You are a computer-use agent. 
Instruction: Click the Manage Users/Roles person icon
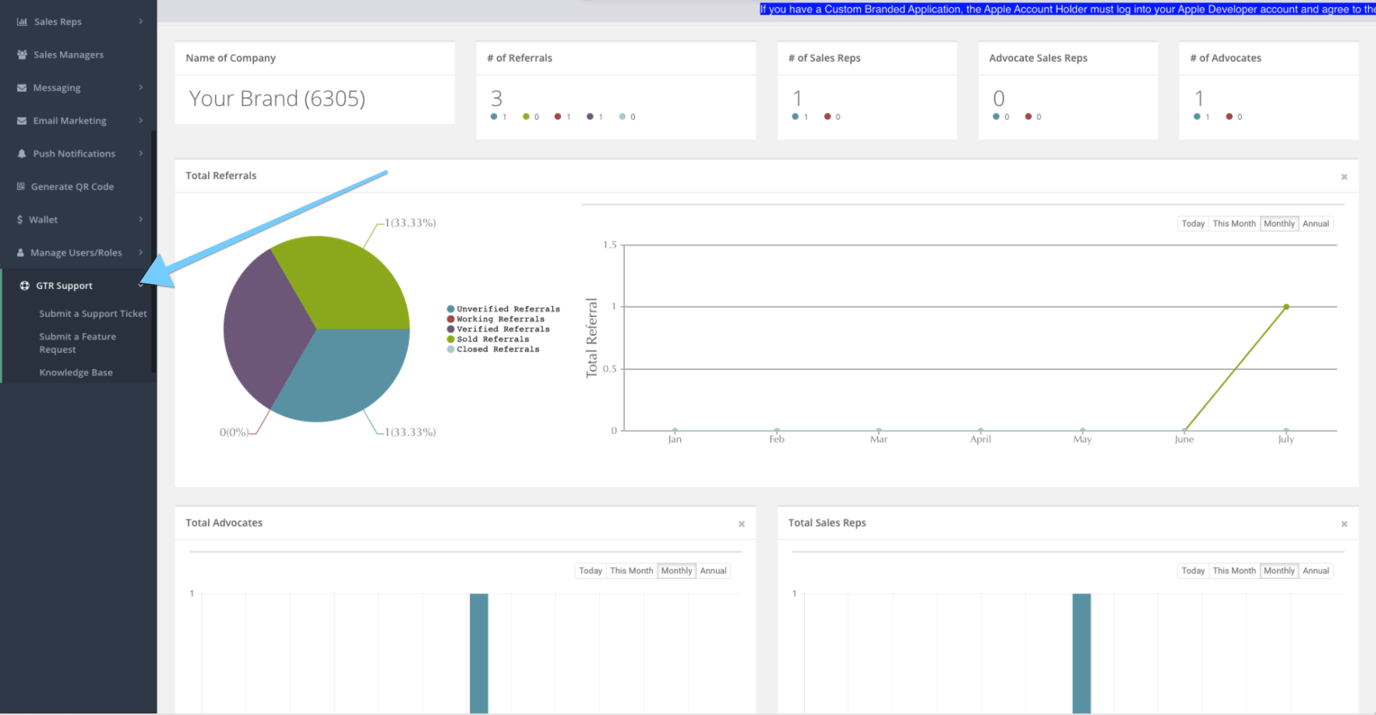21,253
